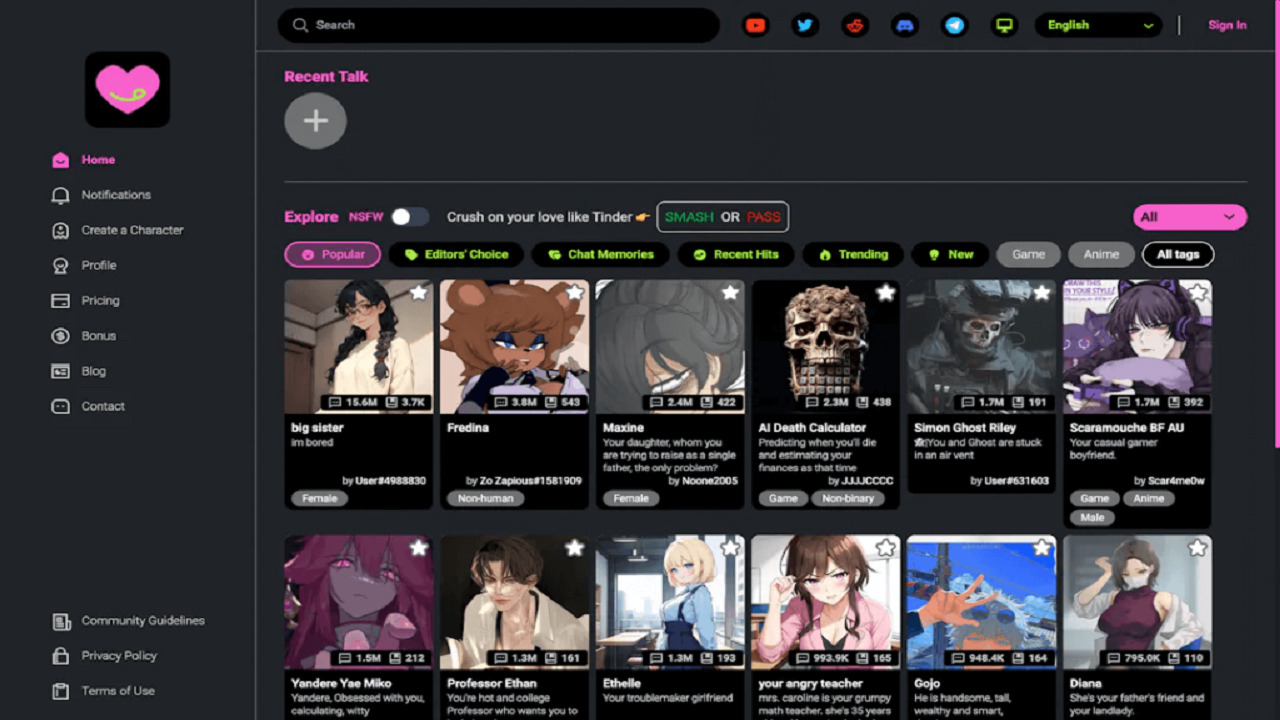
Task: Filter by the Game tag pill
Action: [1028, 254]
